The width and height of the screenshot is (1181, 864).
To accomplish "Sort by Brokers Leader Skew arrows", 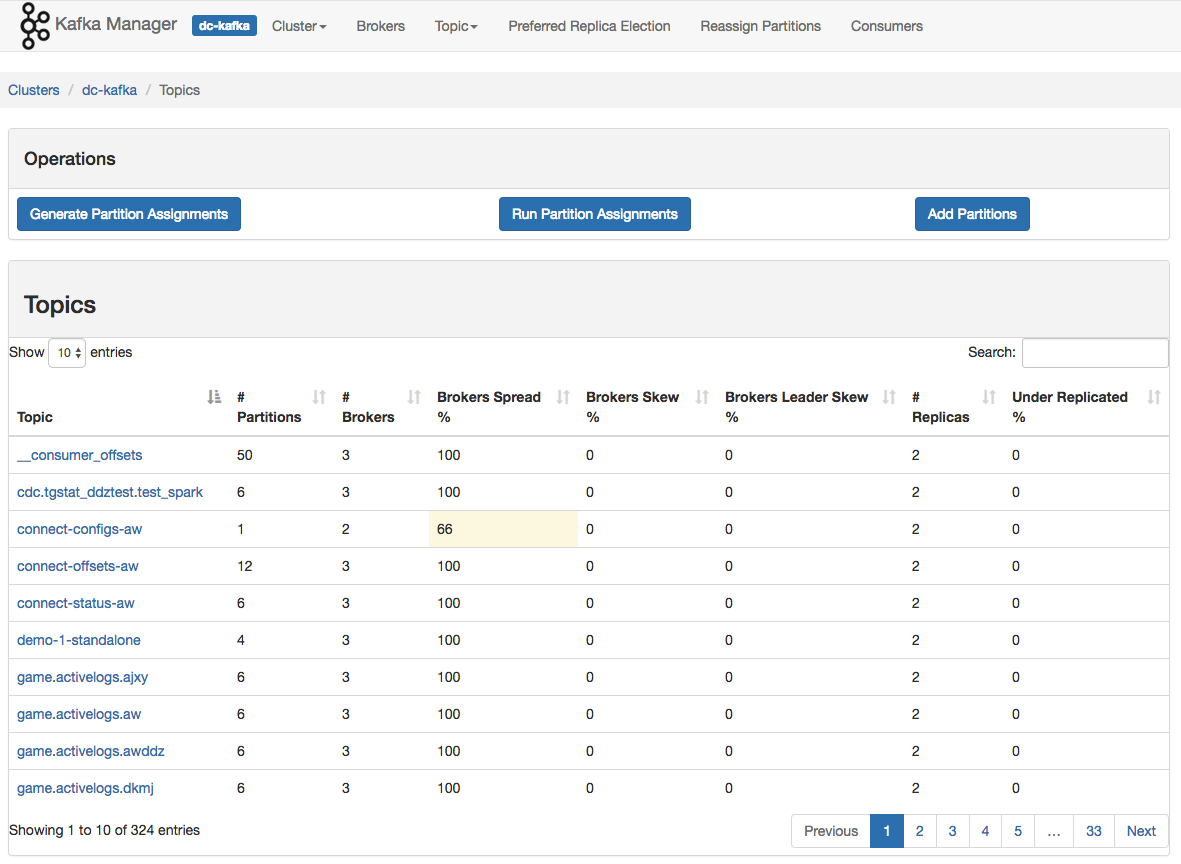I will tap(889, 398).
